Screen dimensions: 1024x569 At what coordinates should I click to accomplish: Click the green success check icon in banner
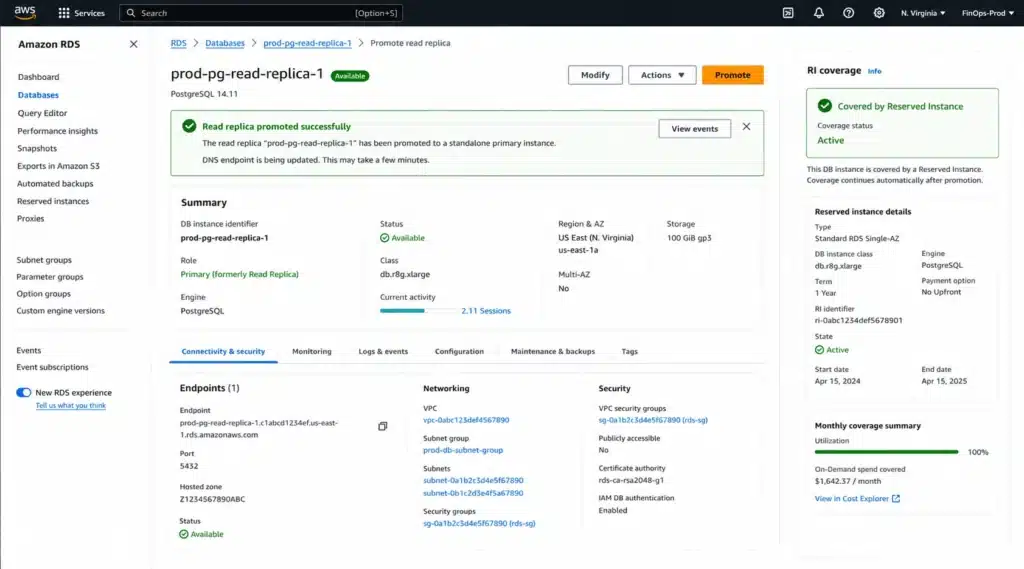(x=189, y=126)
